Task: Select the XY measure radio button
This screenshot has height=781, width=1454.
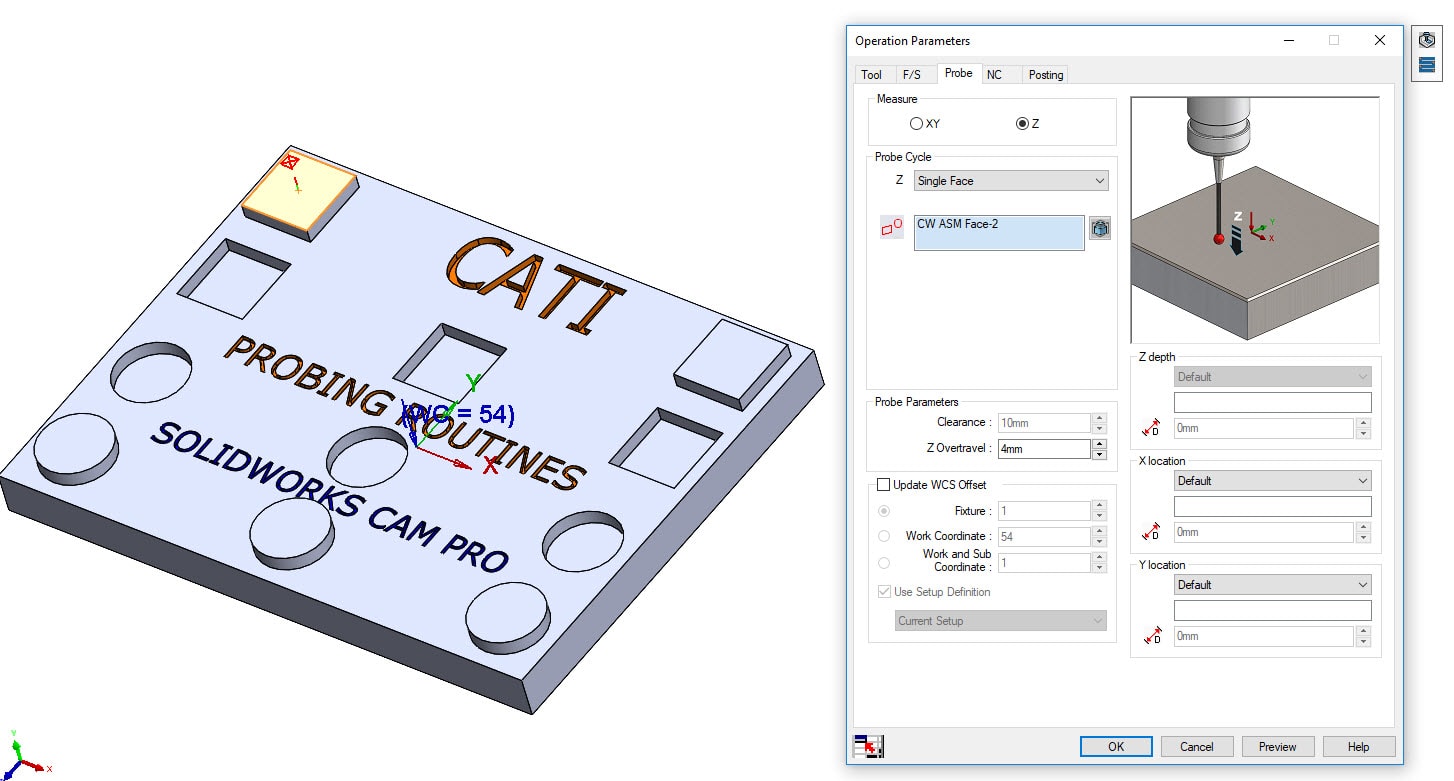Action: tap(916, 124)
